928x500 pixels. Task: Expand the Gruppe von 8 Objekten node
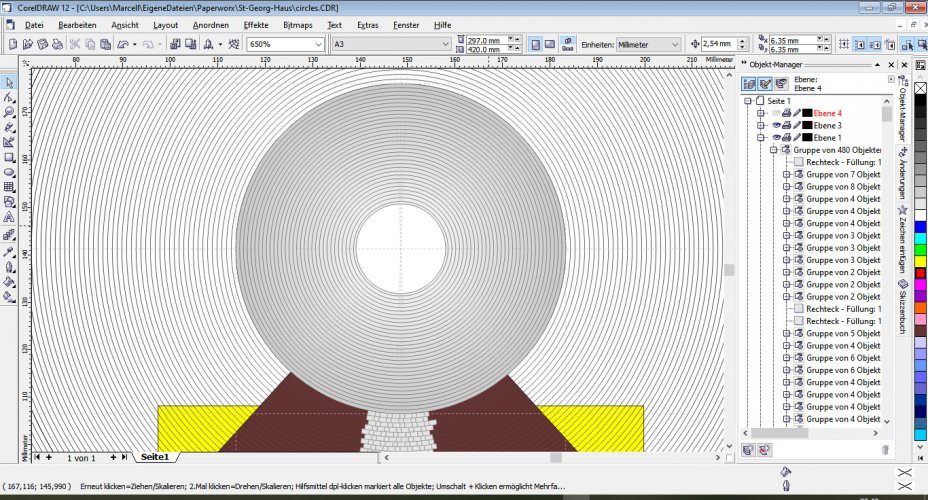(x=787, y=186)
